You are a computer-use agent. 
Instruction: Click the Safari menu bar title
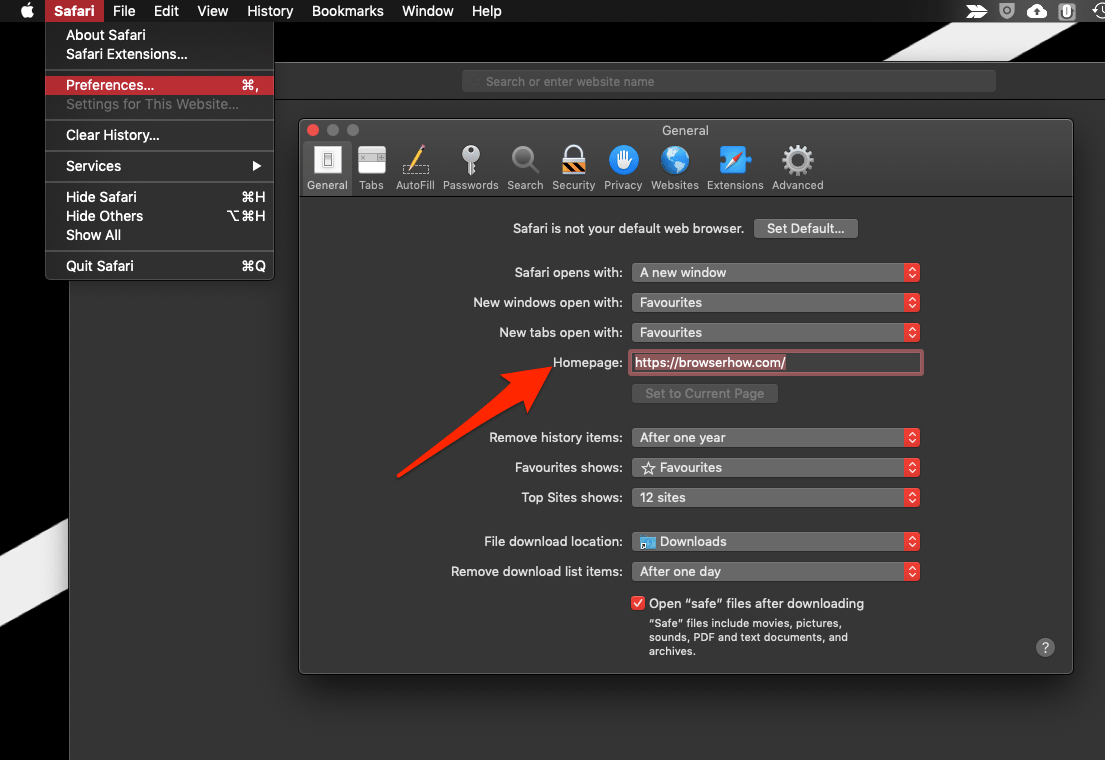point(74,11)
